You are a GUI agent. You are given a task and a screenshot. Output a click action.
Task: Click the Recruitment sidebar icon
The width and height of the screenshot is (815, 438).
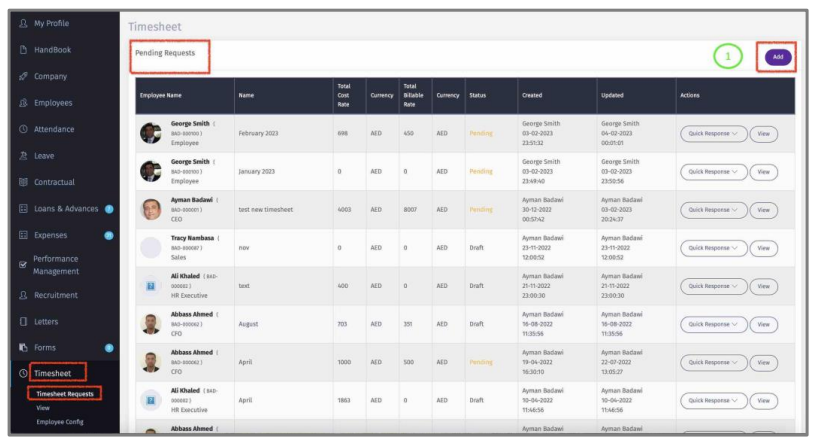pos(22,294)
